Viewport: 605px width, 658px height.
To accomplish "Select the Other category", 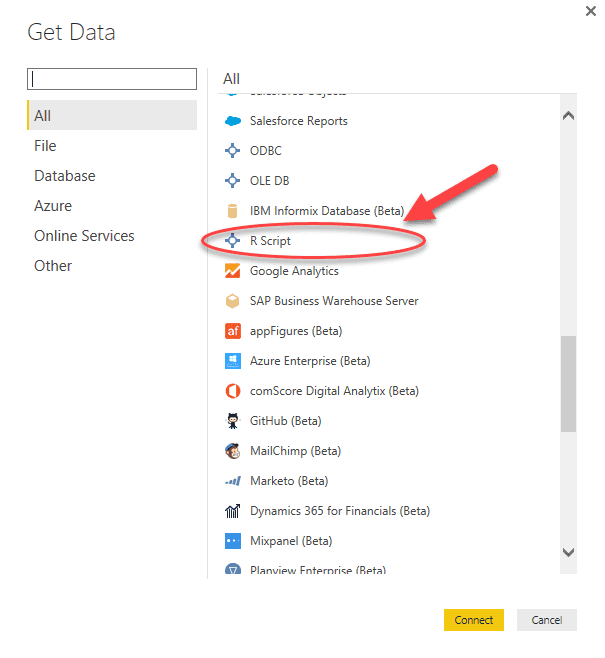I will tap(53, 266).
